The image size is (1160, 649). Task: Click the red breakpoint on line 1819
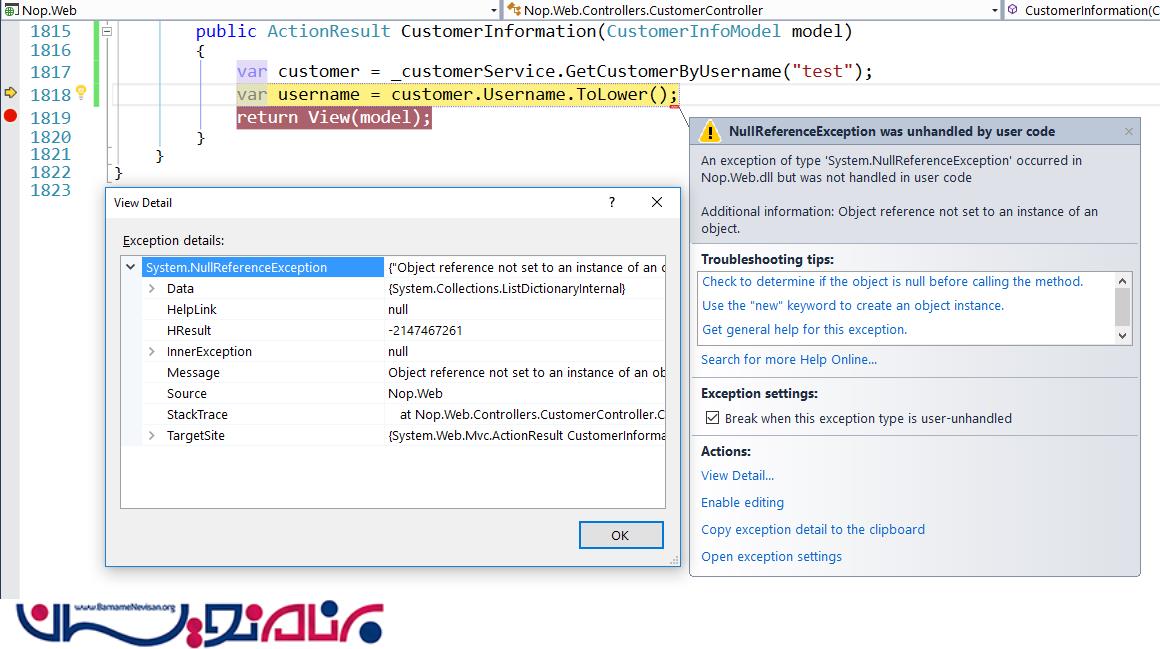pos(10,116)
